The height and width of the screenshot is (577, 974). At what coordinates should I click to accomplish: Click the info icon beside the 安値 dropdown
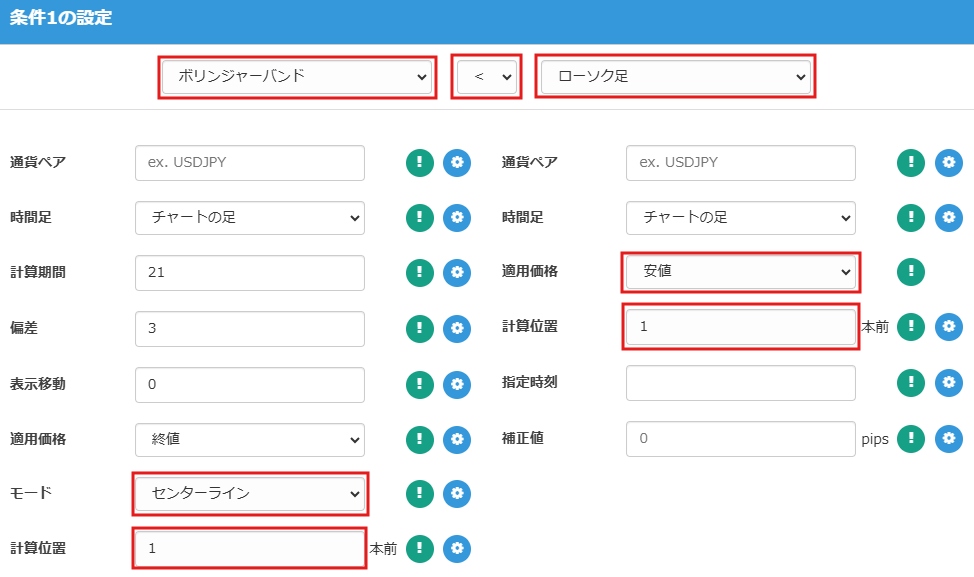click(x=910, y=272)
